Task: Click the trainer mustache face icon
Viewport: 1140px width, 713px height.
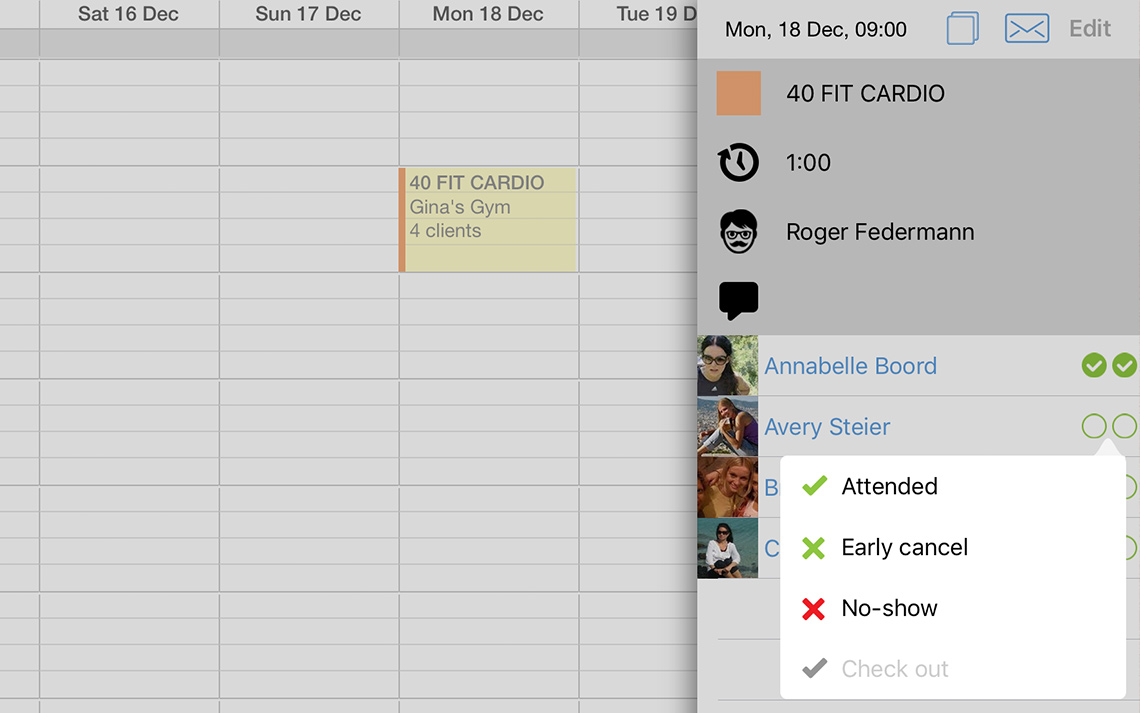Action: (x=739, y=232)
